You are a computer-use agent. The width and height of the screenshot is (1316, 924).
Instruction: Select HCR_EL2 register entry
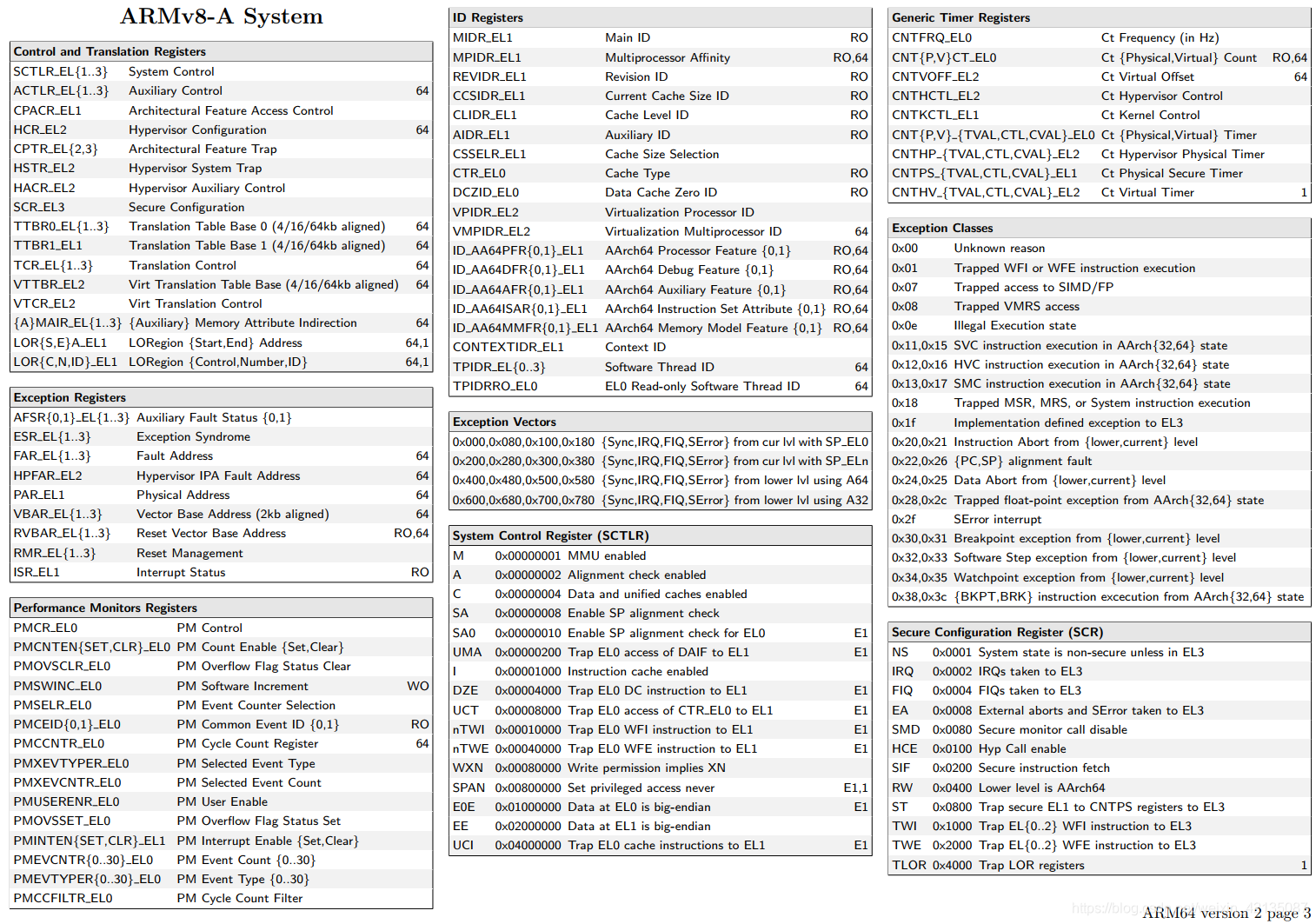coord(222,130)
